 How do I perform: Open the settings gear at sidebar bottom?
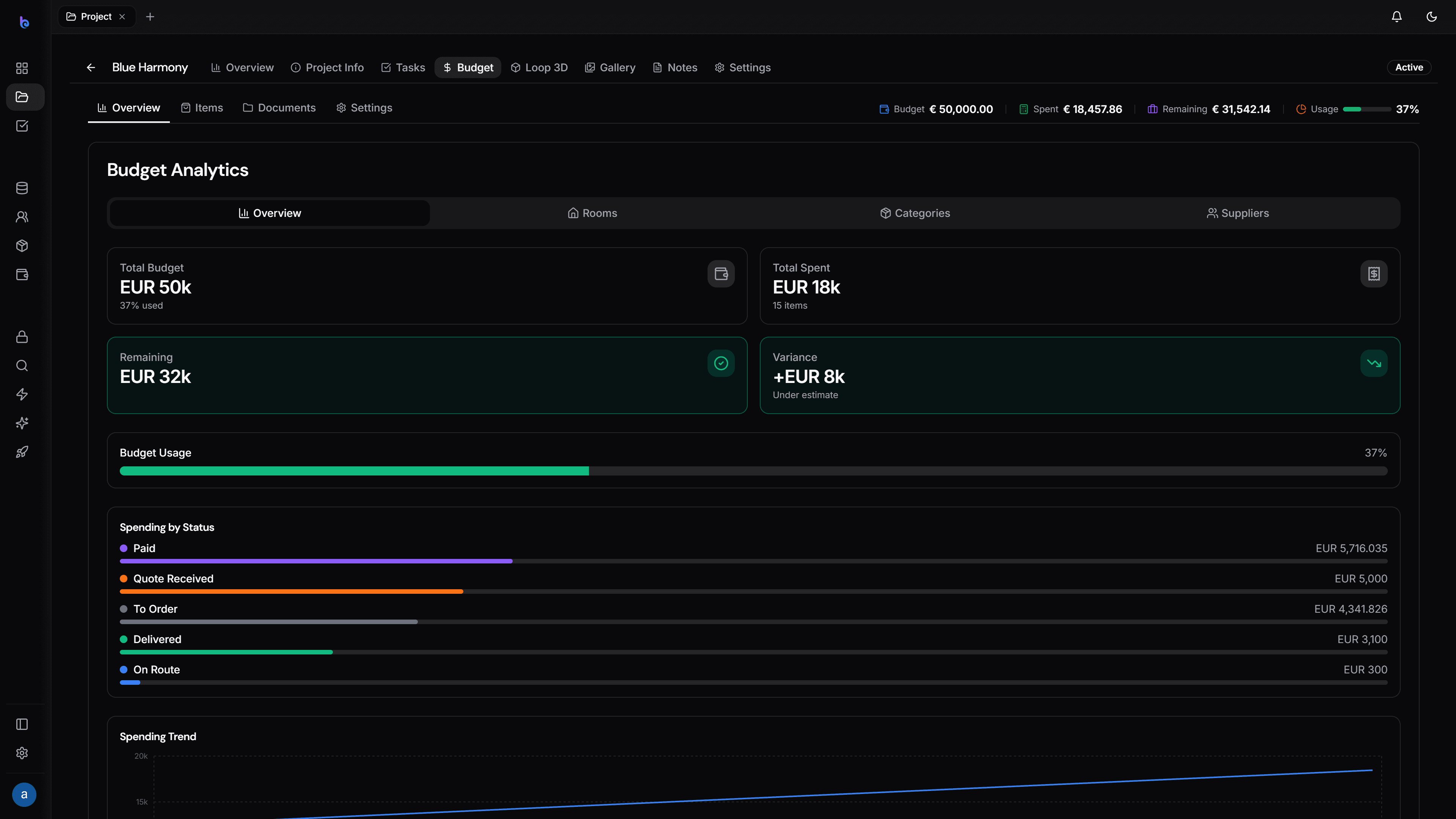click(x=22, y=753)
